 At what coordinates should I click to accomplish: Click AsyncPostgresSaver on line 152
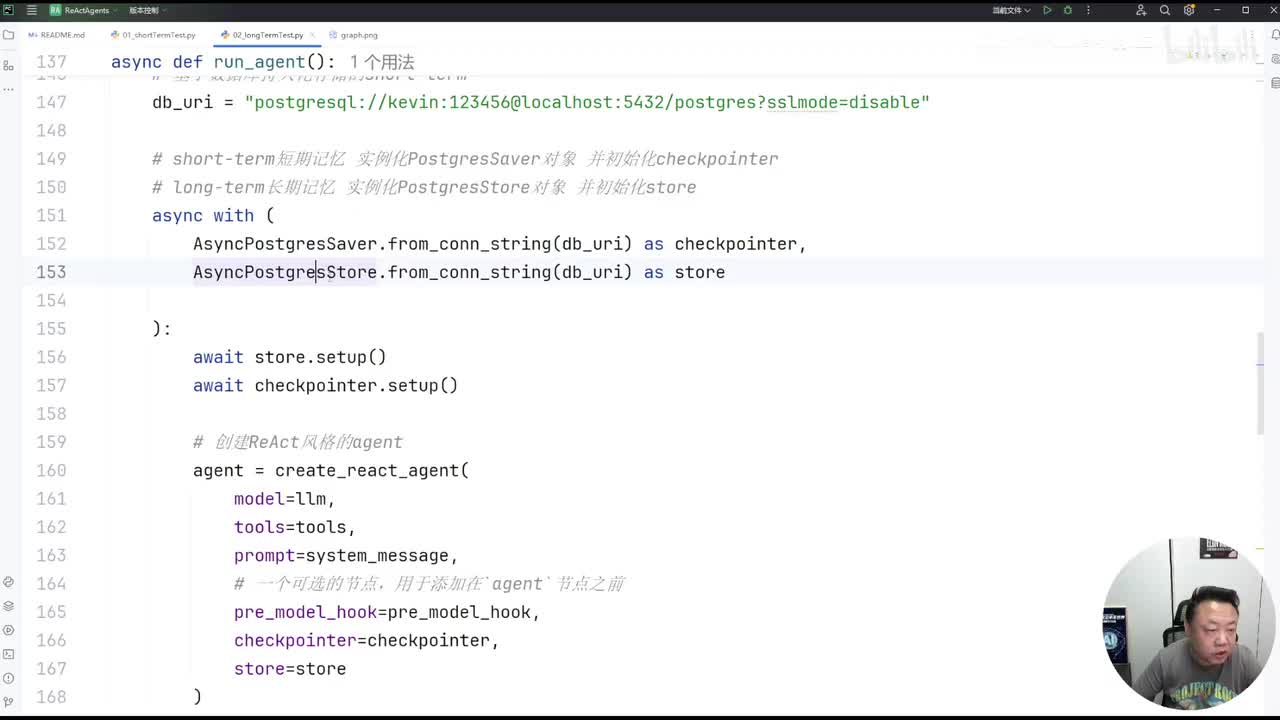285,244
